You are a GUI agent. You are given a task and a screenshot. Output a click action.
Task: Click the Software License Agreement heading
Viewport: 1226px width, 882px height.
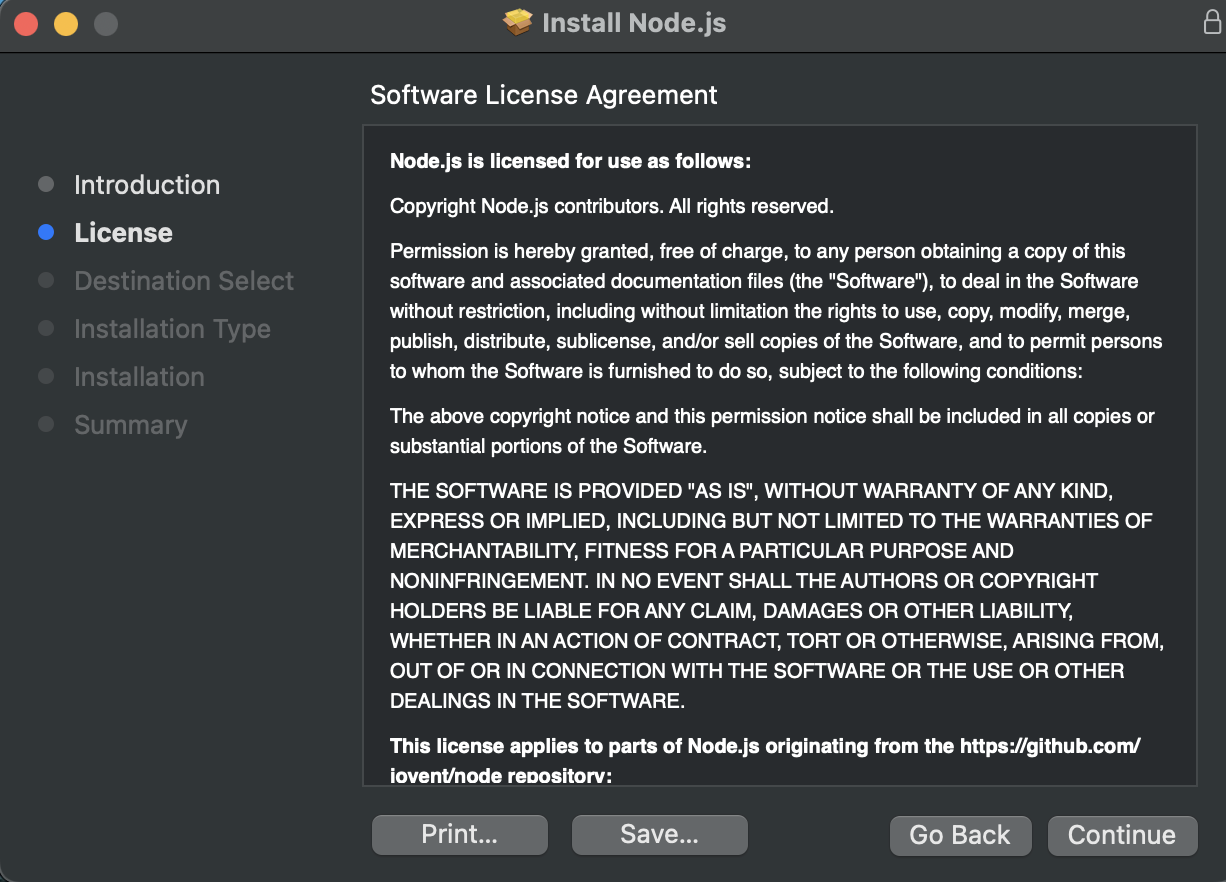coord(544,95)
